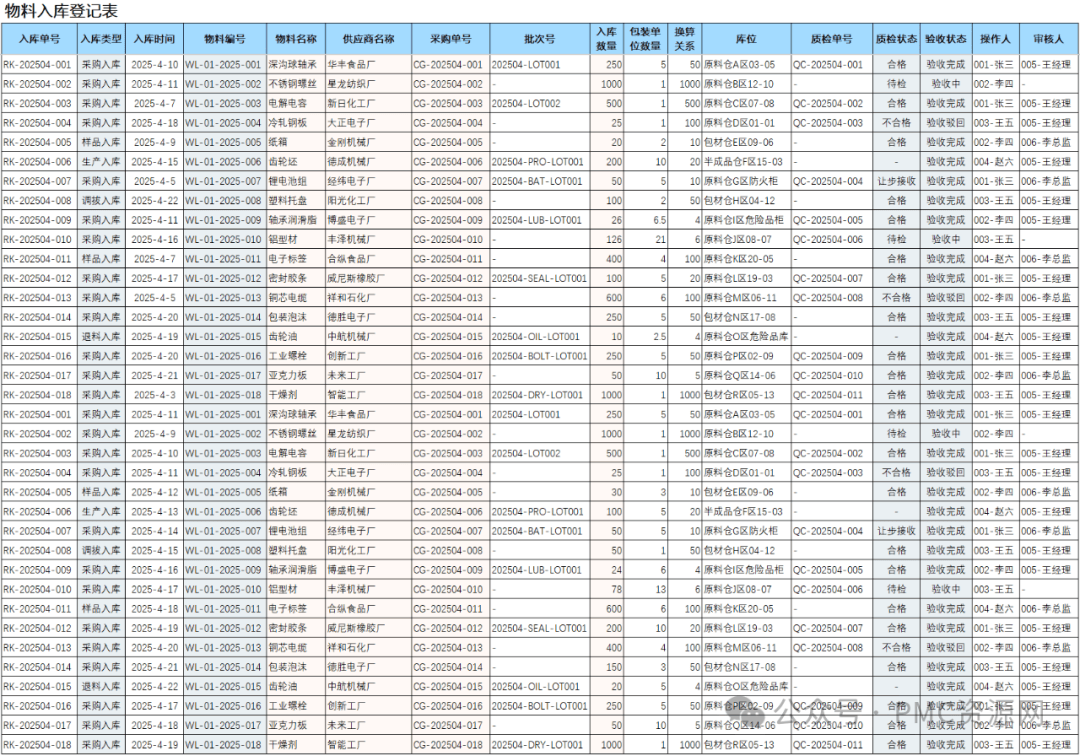Select the 批次号 column header
This screenshot has height=756, width=1080.
click(539, 39)
